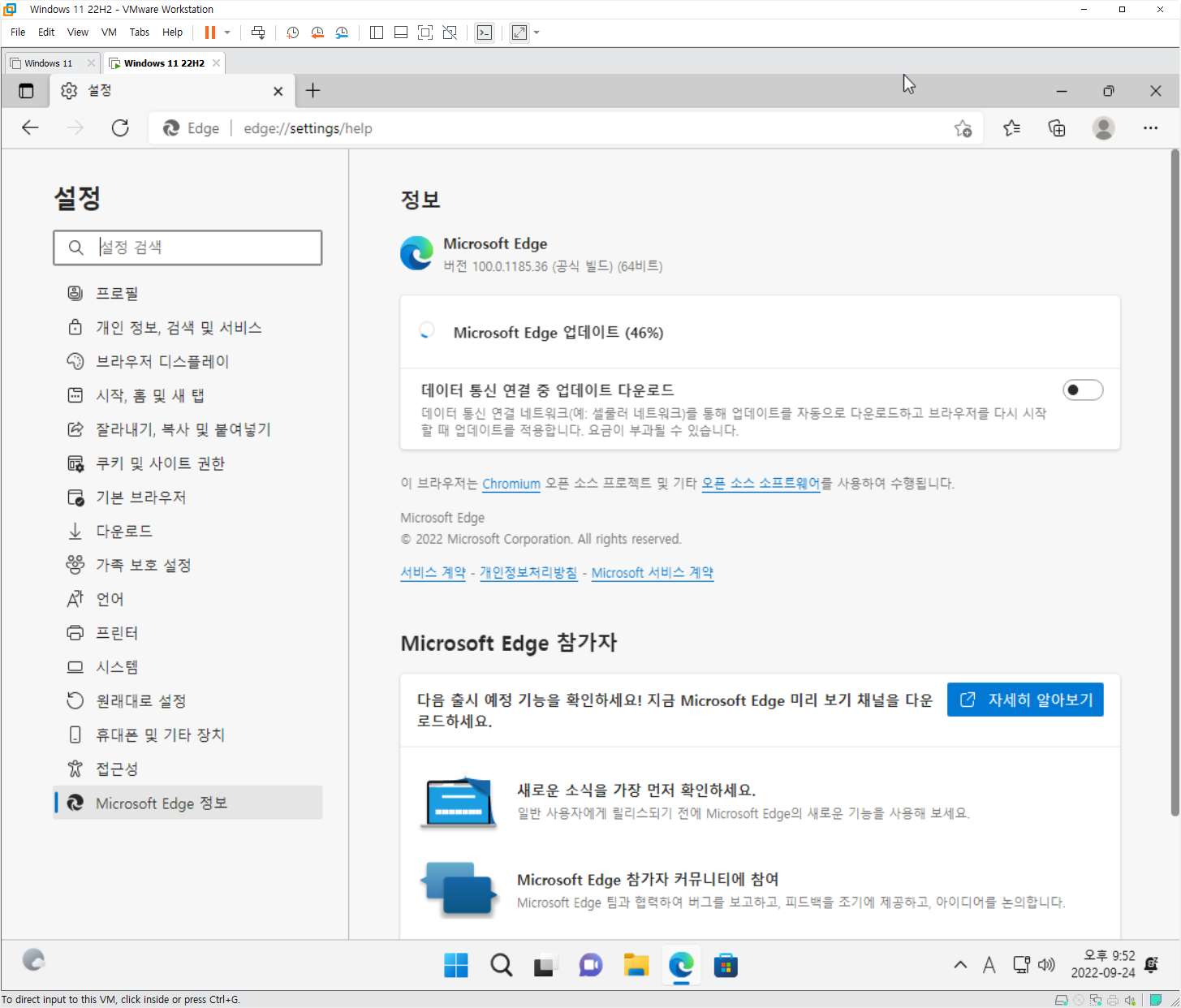The width and height of the screenshot is (1181, 1008).
Task: Add this page to favorites star icon
Action: [x=963, y=128]
